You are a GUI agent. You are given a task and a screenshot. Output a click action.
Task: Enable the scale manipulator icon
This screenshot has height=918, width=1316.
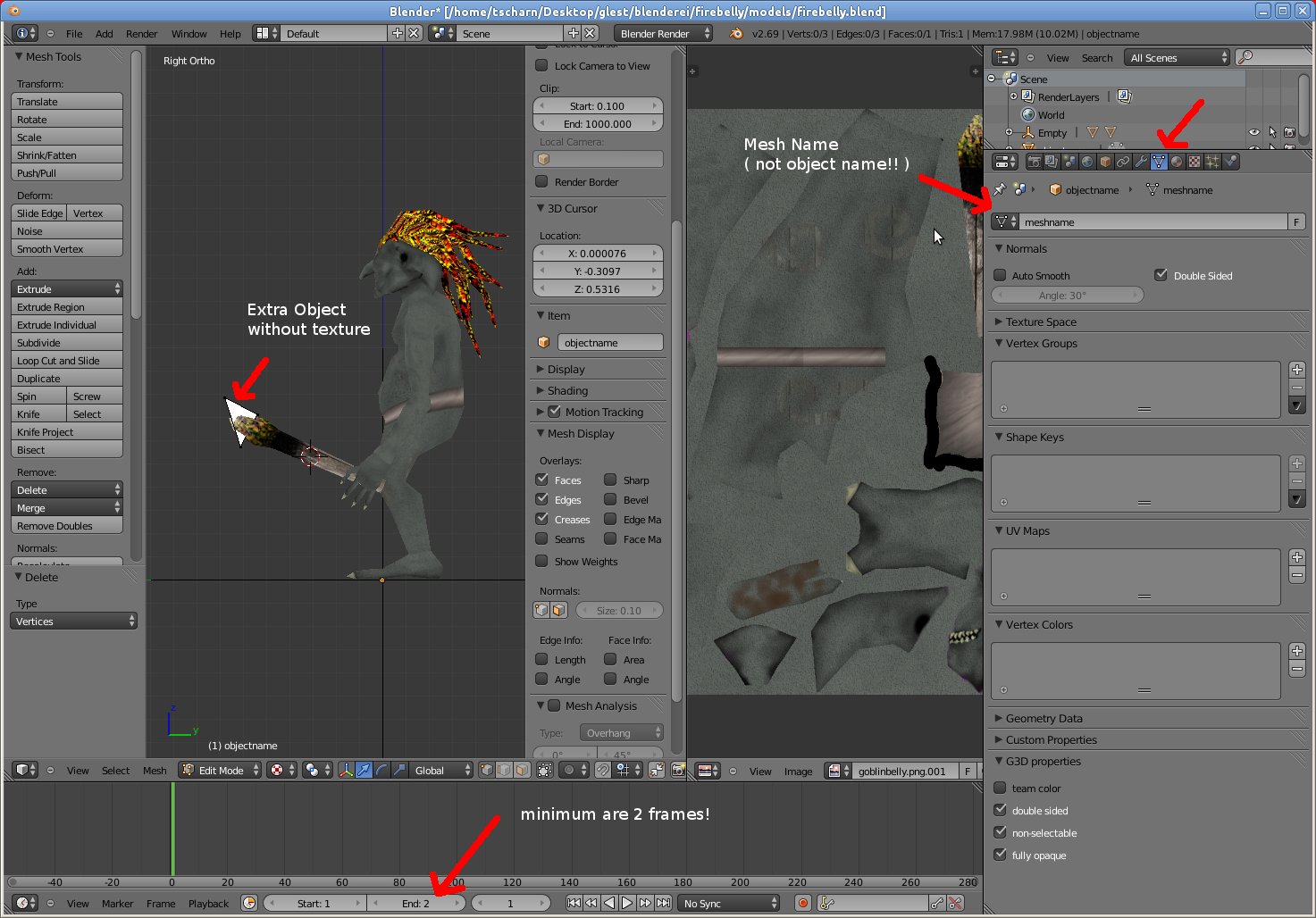coord(399,770)
